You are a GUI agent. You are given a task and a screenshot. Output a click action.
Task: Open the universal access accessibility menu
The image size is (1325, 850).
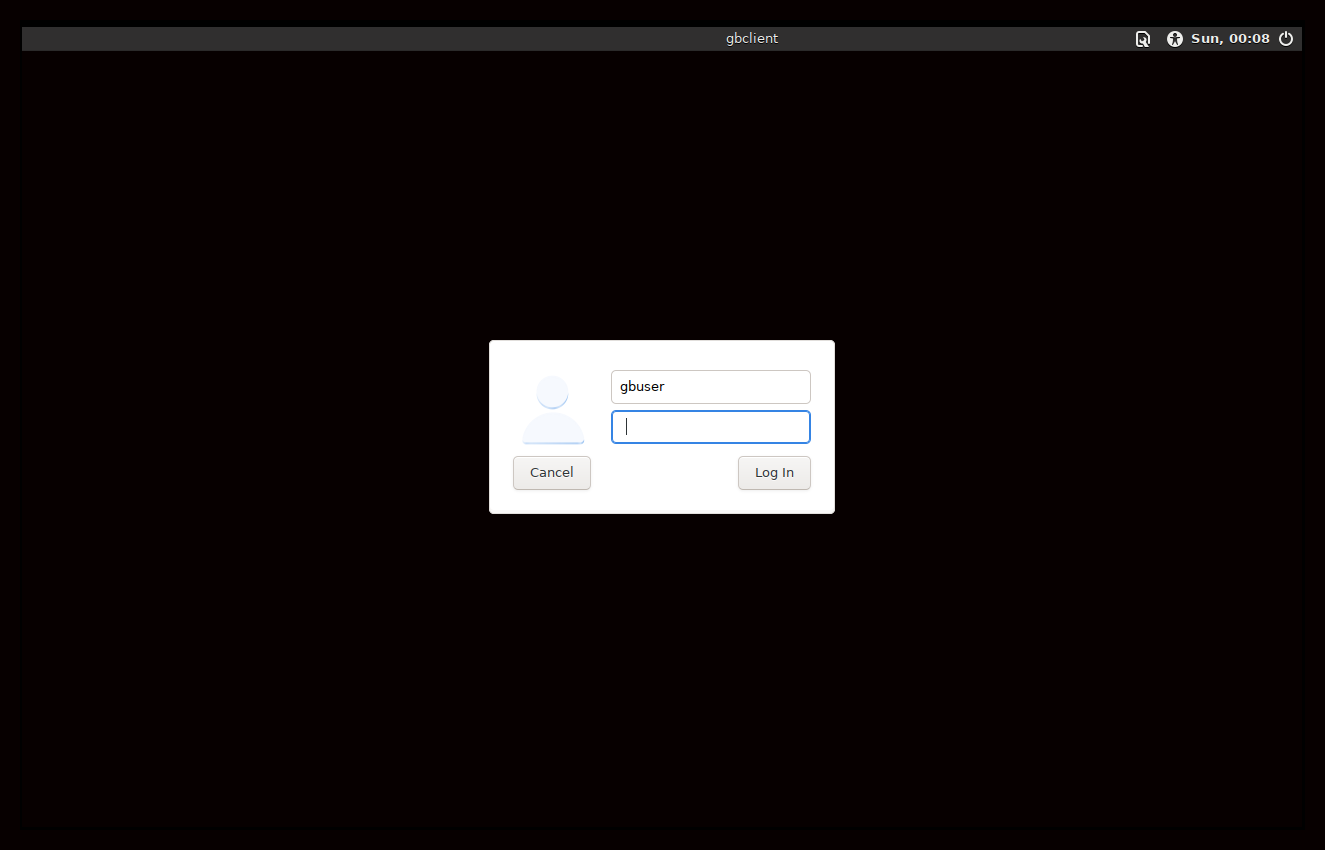click(1174, 39)
